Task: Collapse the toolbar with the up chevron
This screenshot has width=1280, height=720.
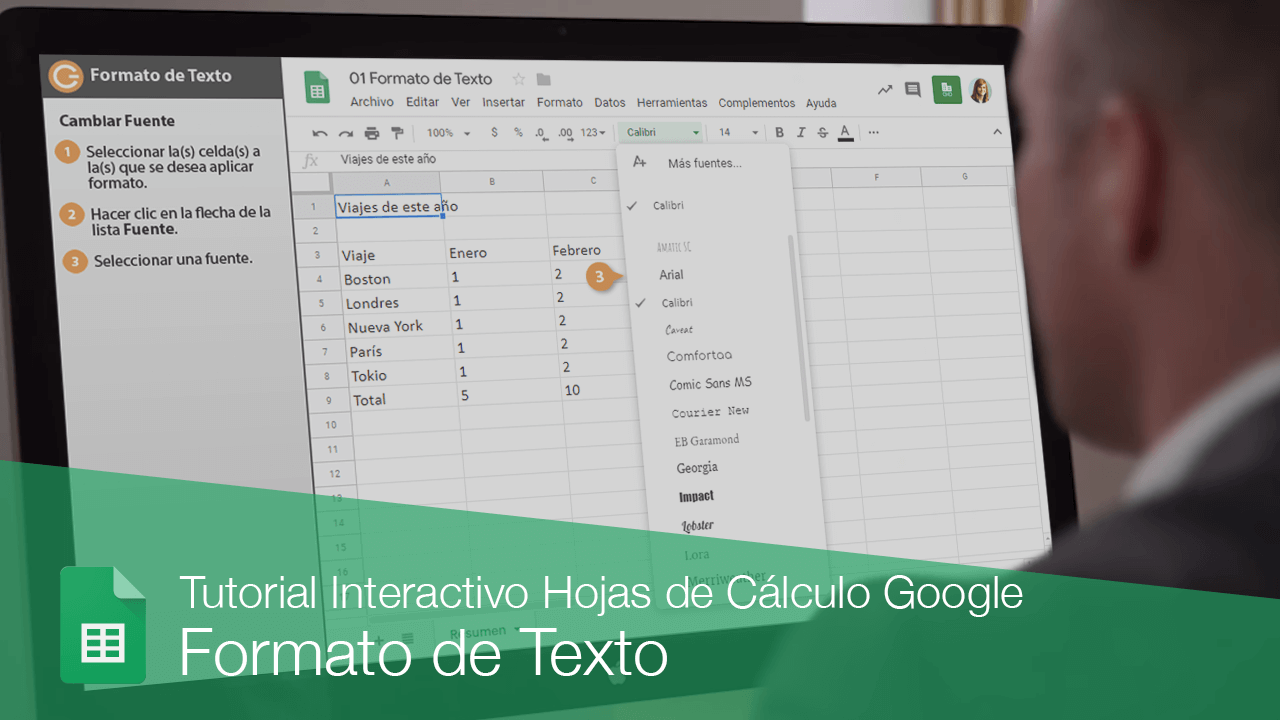Action: [x=997, y=132]
